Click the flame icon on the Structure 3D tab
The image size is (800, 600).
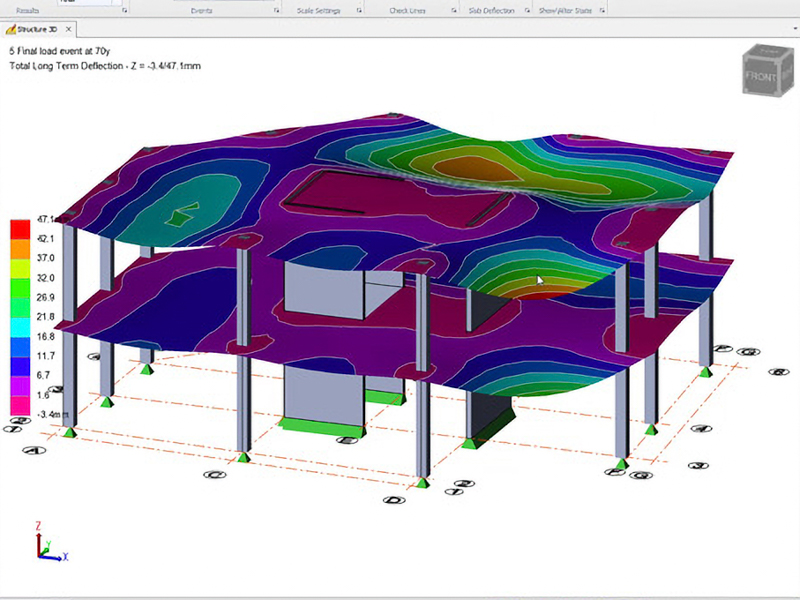[10, 29]
